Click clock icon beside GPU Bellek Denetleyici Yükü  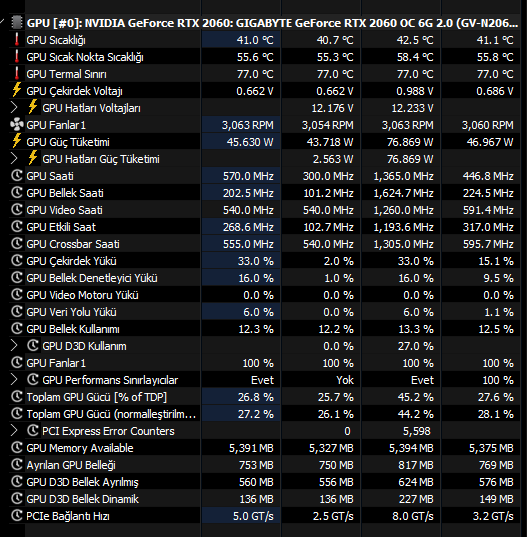click(x=17, y=278)
